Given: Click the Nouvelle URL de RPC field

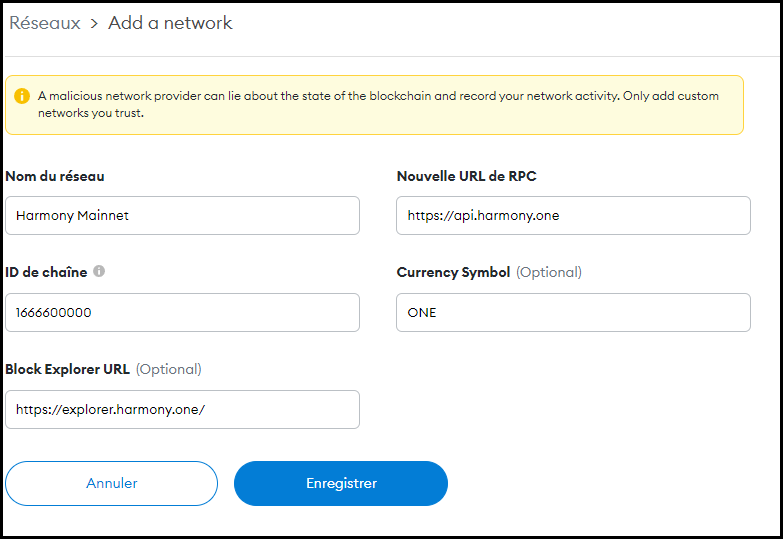Looking at the screenshot, I should point(573,215).
